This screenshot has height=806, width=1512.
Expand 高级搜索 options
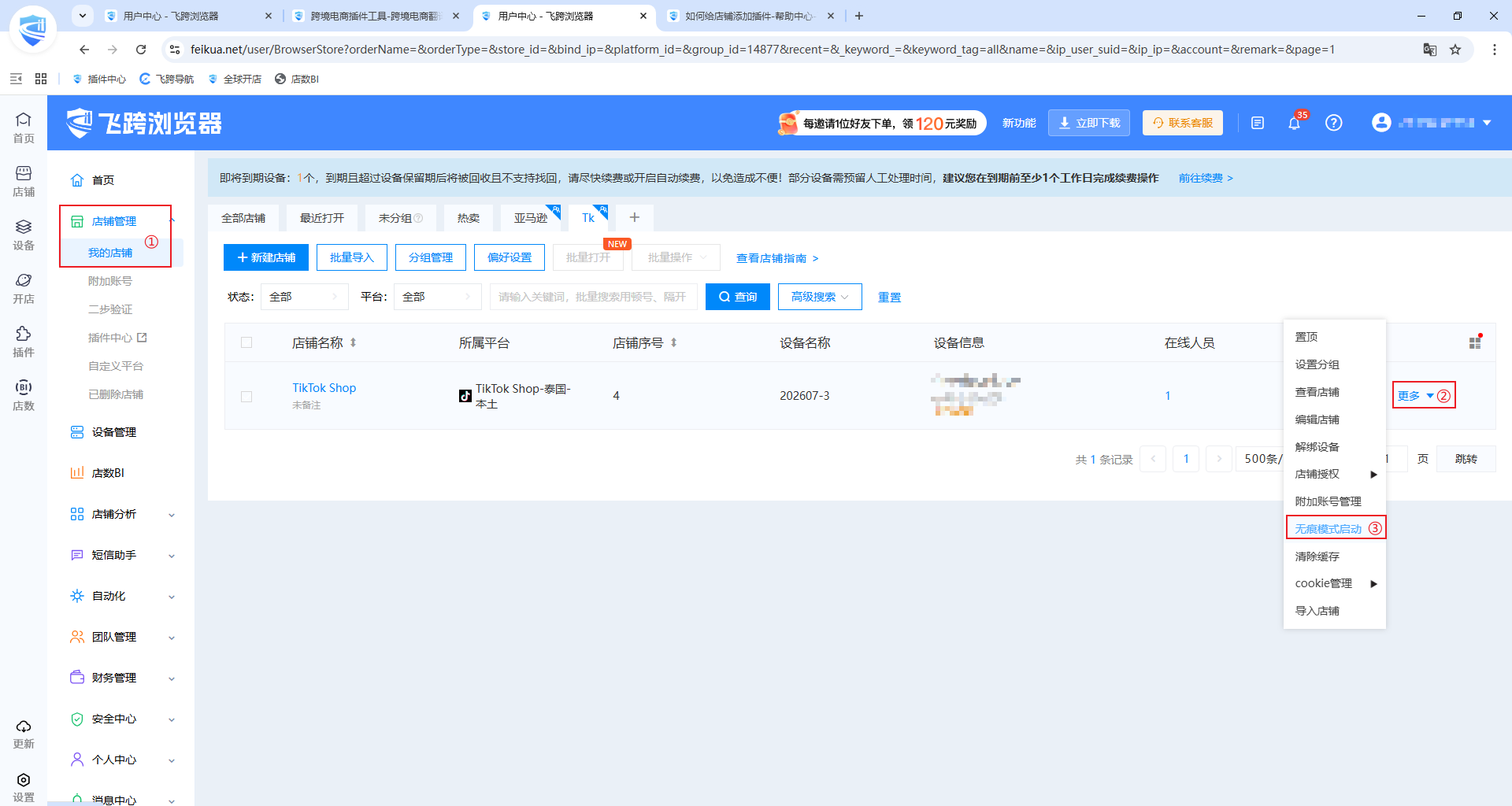coord(820,297)
